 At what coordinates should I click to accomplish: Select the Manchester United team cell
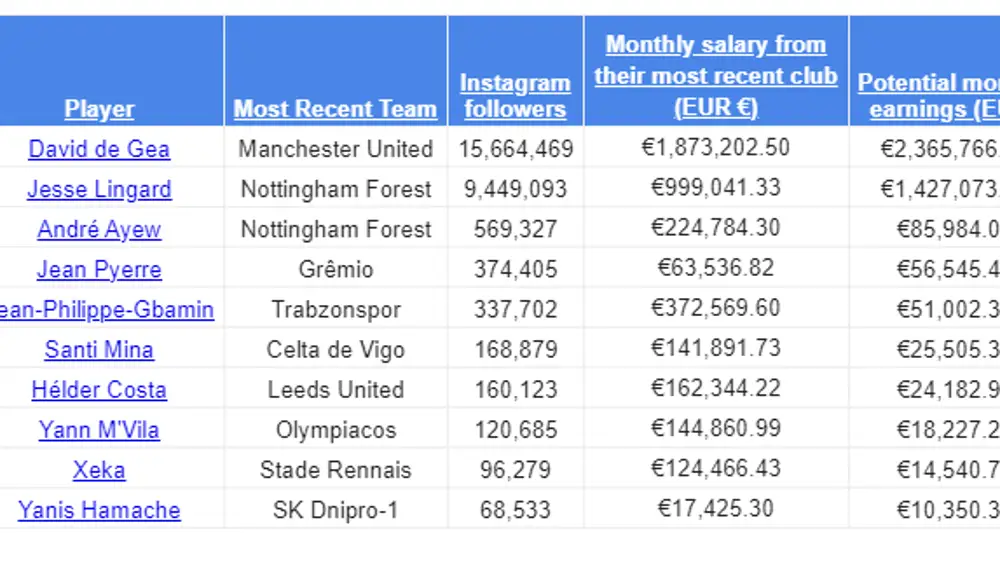(x=335, y=149)
